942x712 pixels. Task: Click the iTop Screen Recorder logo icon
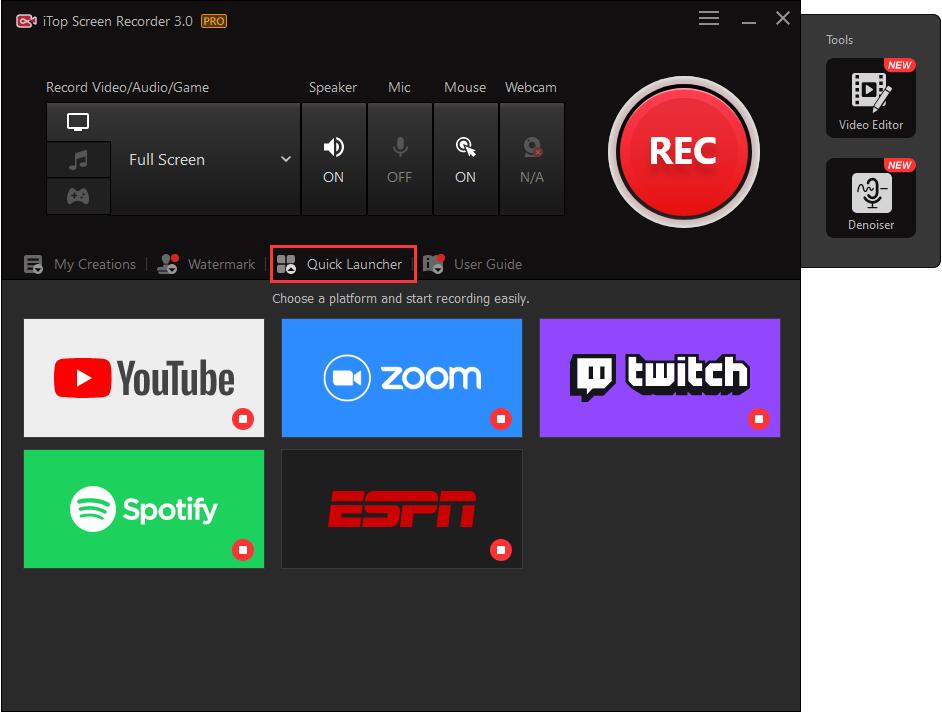point(26,22)
